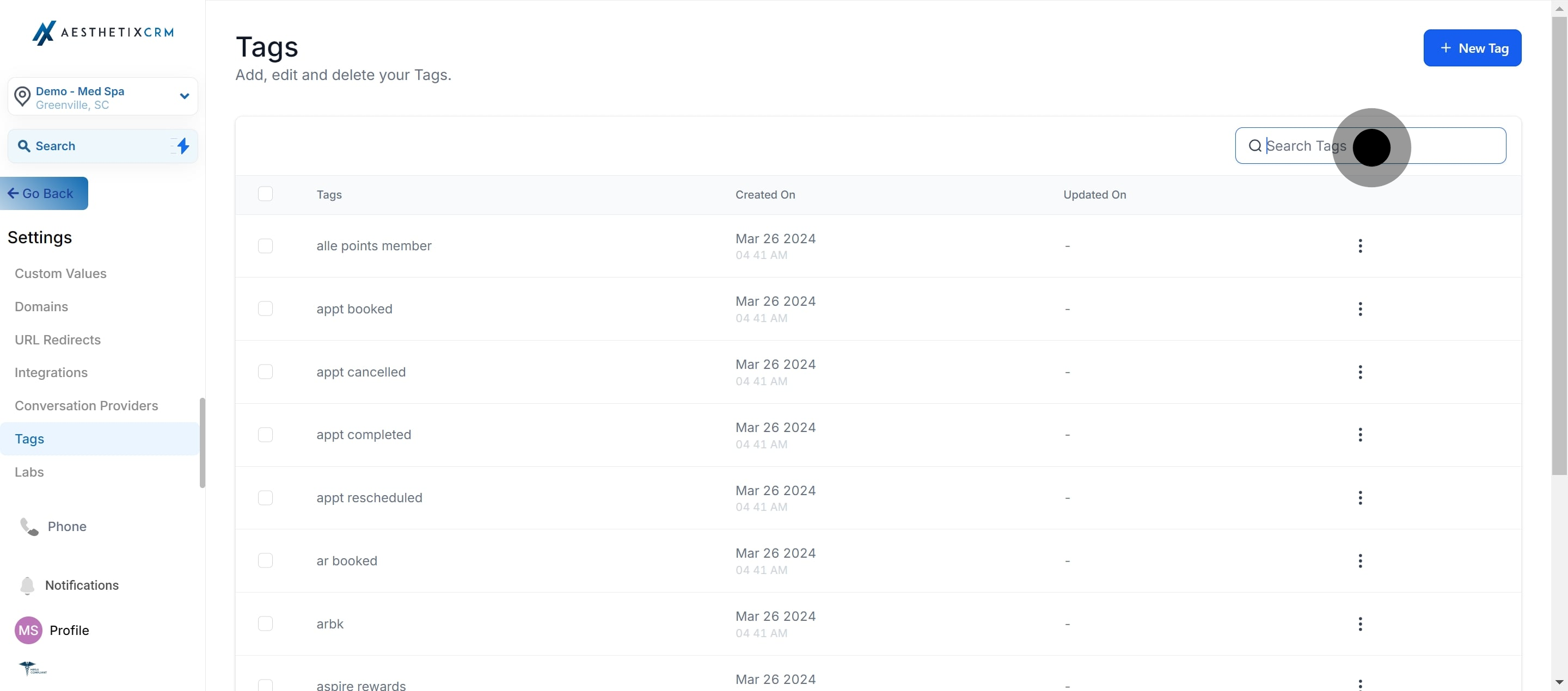Open the MS profile avatar
Image resolution: width=1568 pixels, height=691 pixels.
[x=28, y=630]
